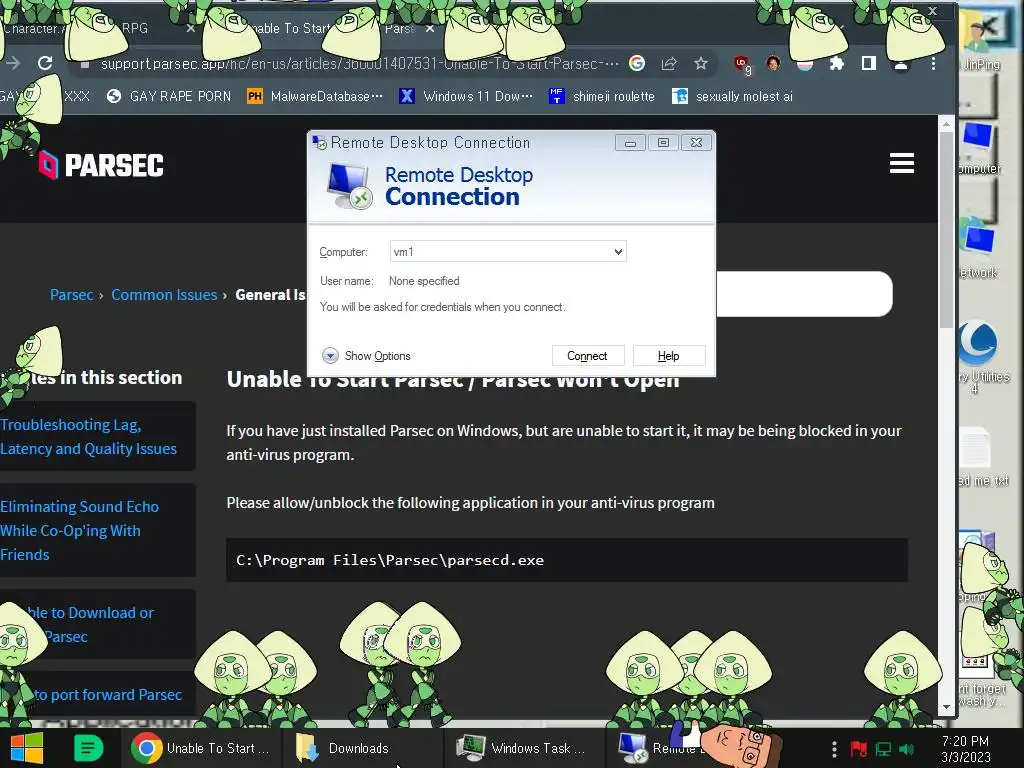Open the Windows Task Manager taskbar item

(524, 748)
